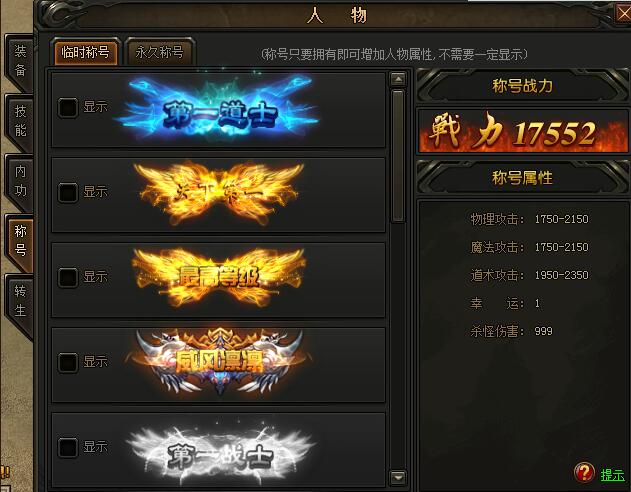The width and height of the screenshot is (631, 492).
Task: Enable 显示 checkbox for 第一道士 title
Action: coord(68,107)
